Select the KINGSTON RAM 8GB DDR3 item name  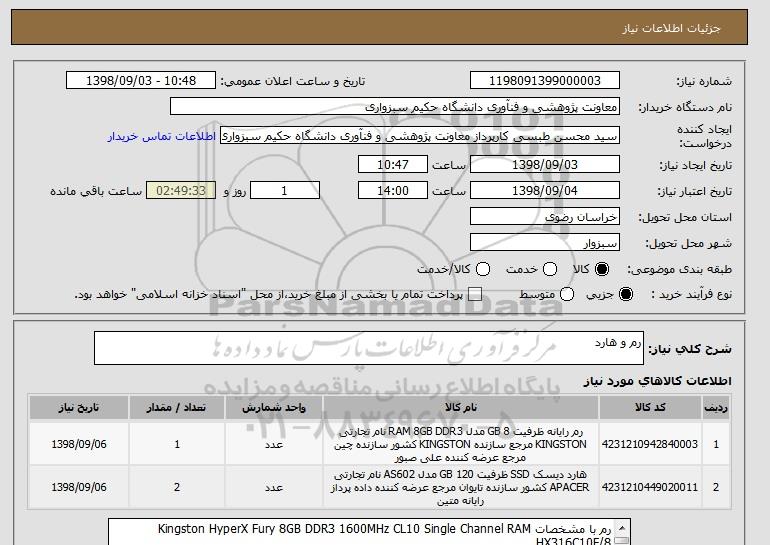click(461, 444)
